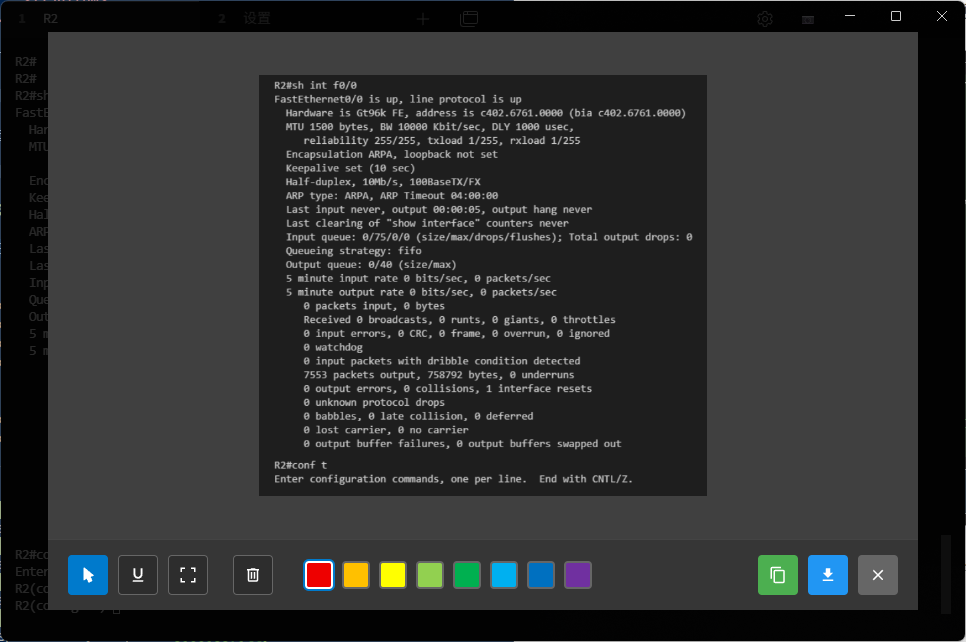Screen dimensions: 966x642
Task: Pick the light green color swatch
Action: click(x=430, y=575)
